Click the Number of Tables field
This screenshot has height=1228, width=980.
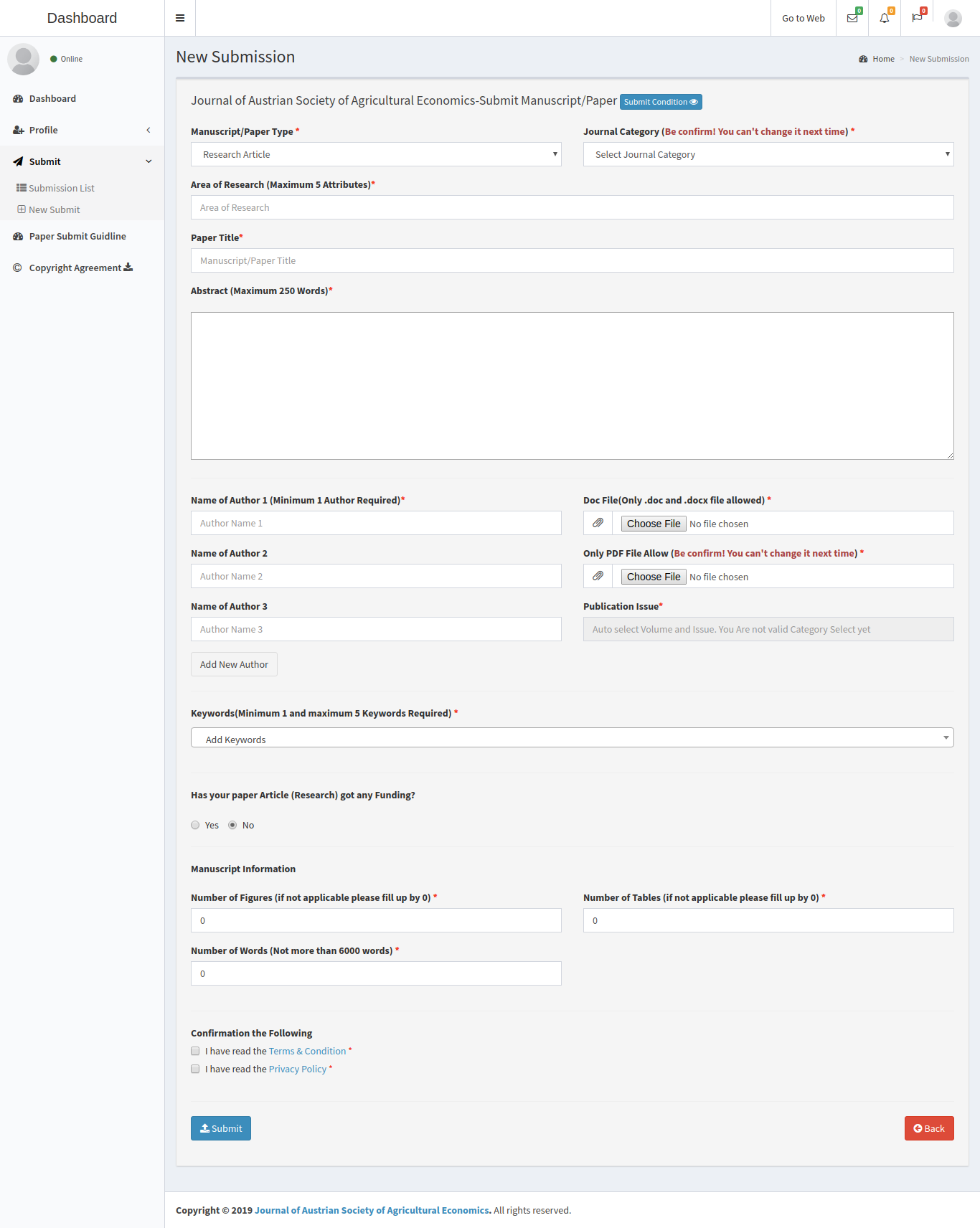point(768,920)
